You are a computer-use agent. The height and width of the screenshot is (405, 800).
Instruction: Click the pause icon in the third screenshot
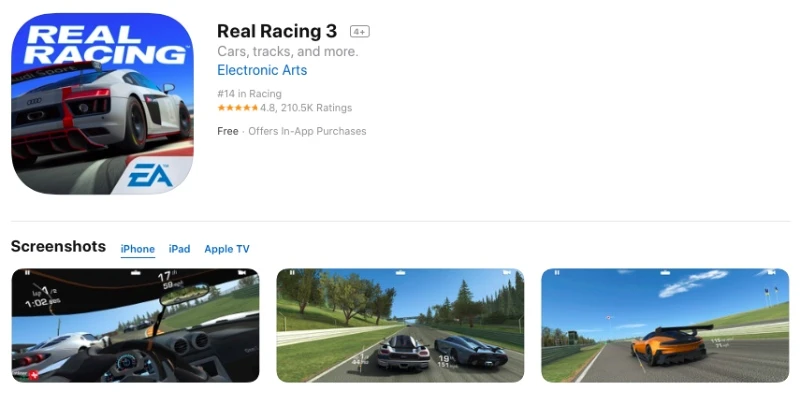click(557, 273)
